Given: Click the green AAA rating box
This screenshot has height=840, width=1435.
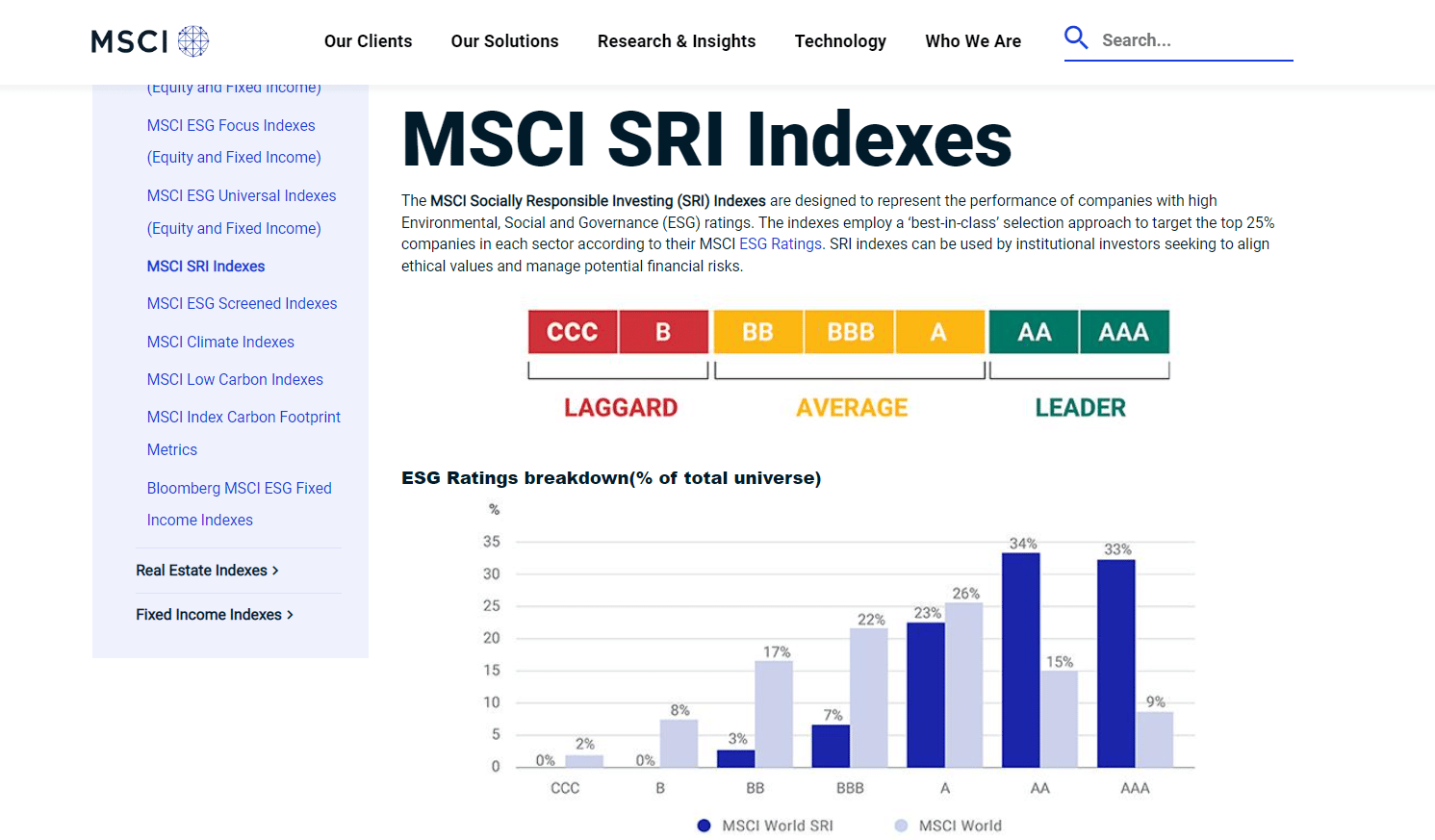Looking at the screenshot, I should [1124, 332].
